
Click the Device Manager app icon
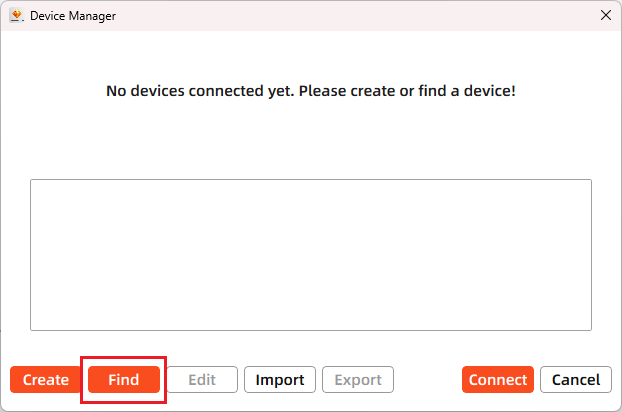pyautogui.click(x=16, y=15)
